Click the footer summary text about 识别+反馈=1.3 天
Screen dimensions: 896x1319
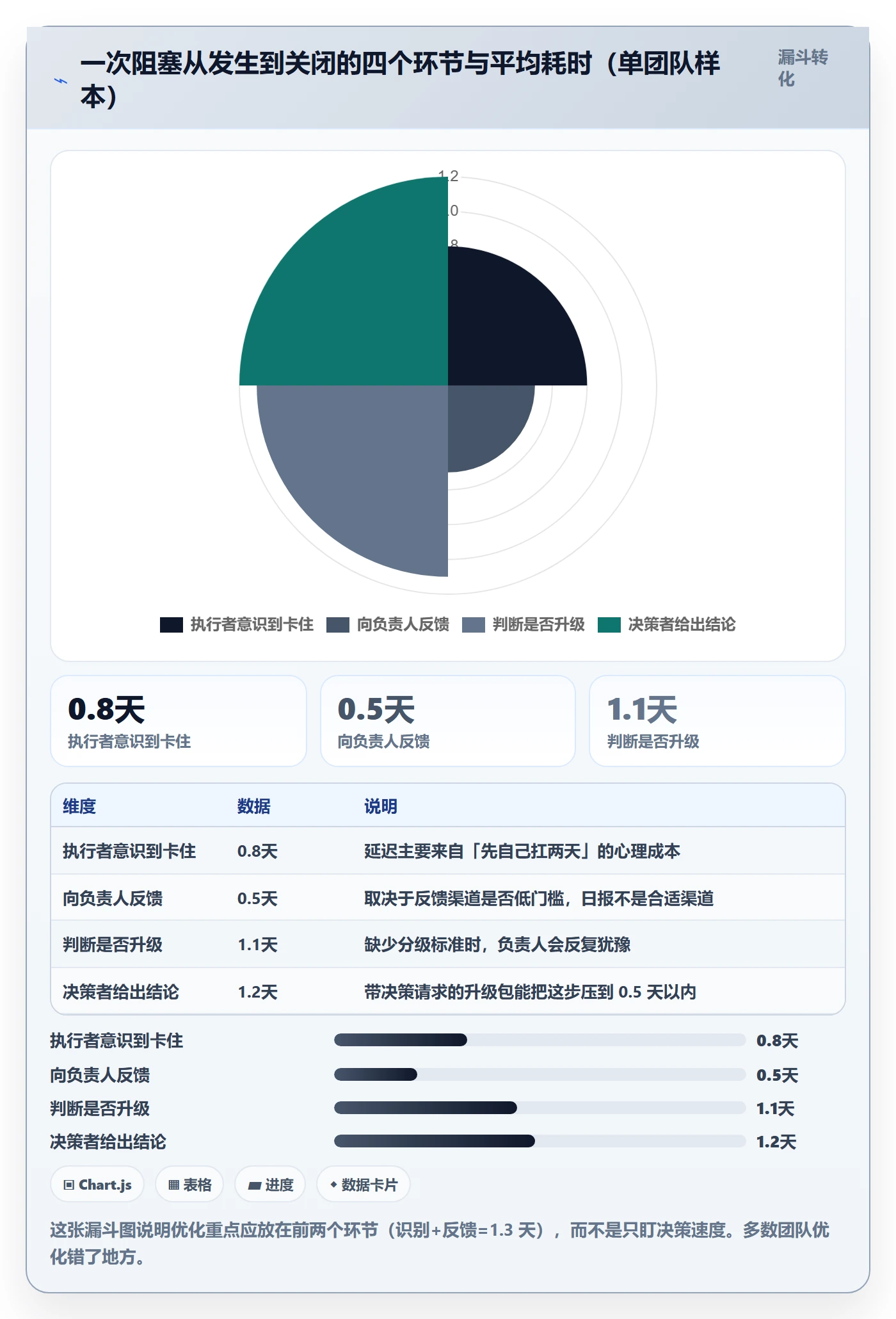tap(440, 1243)
